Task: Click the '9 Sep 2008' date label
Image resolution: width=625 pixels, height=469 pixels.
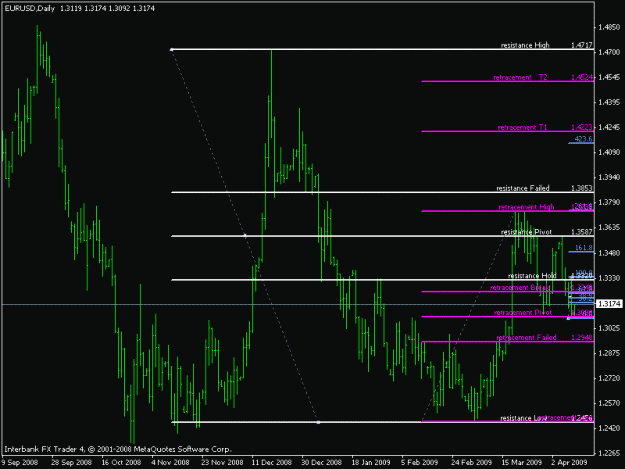Action: [20, 462]
